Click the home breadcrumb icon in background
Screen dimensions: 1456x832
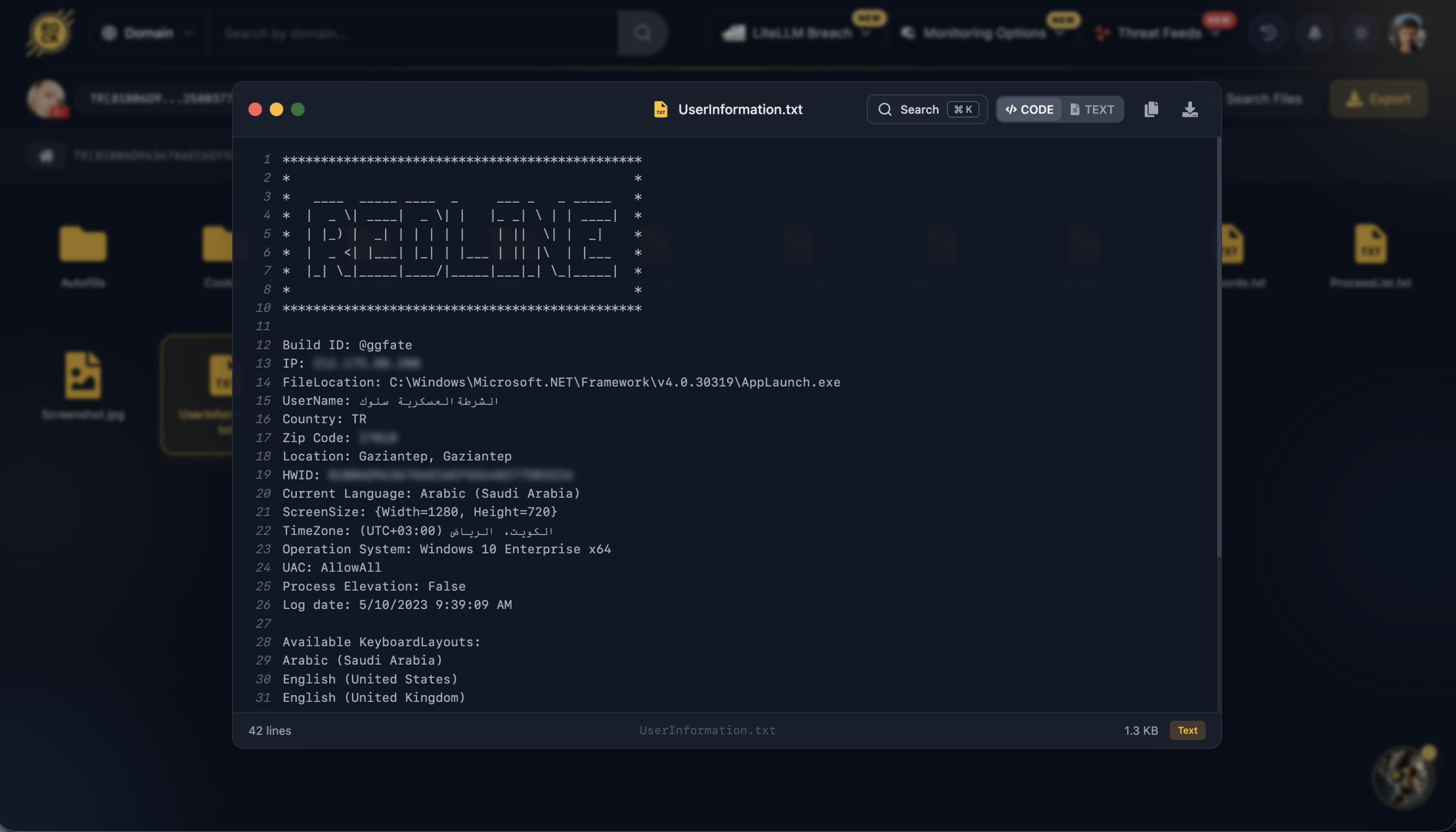coord(47,155)
